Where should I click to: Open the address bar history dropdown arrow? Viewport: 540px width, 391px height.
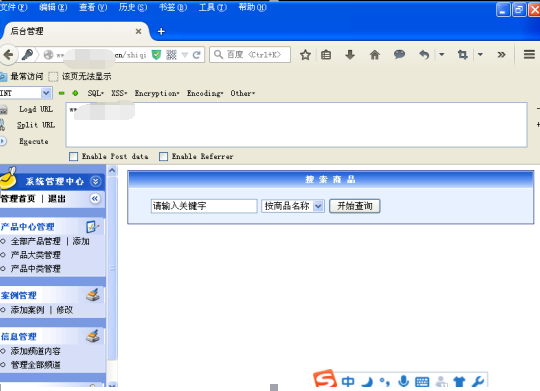185,54
